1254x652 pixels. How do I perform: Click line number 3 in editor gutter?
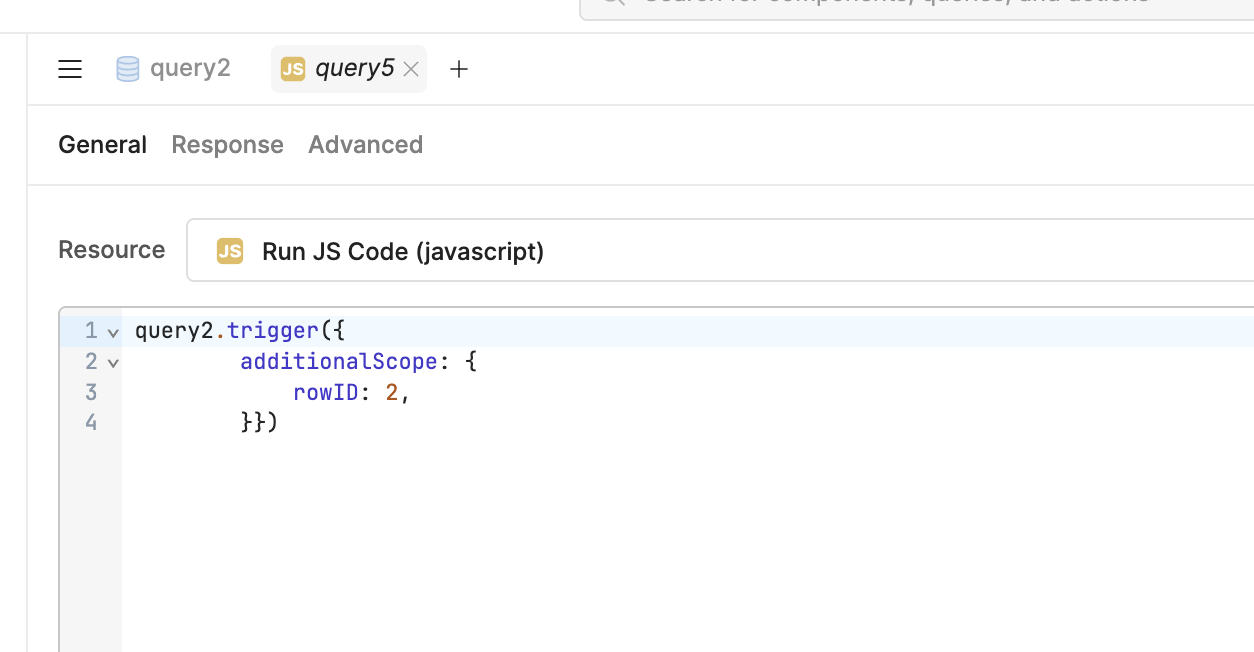[91, 392]
